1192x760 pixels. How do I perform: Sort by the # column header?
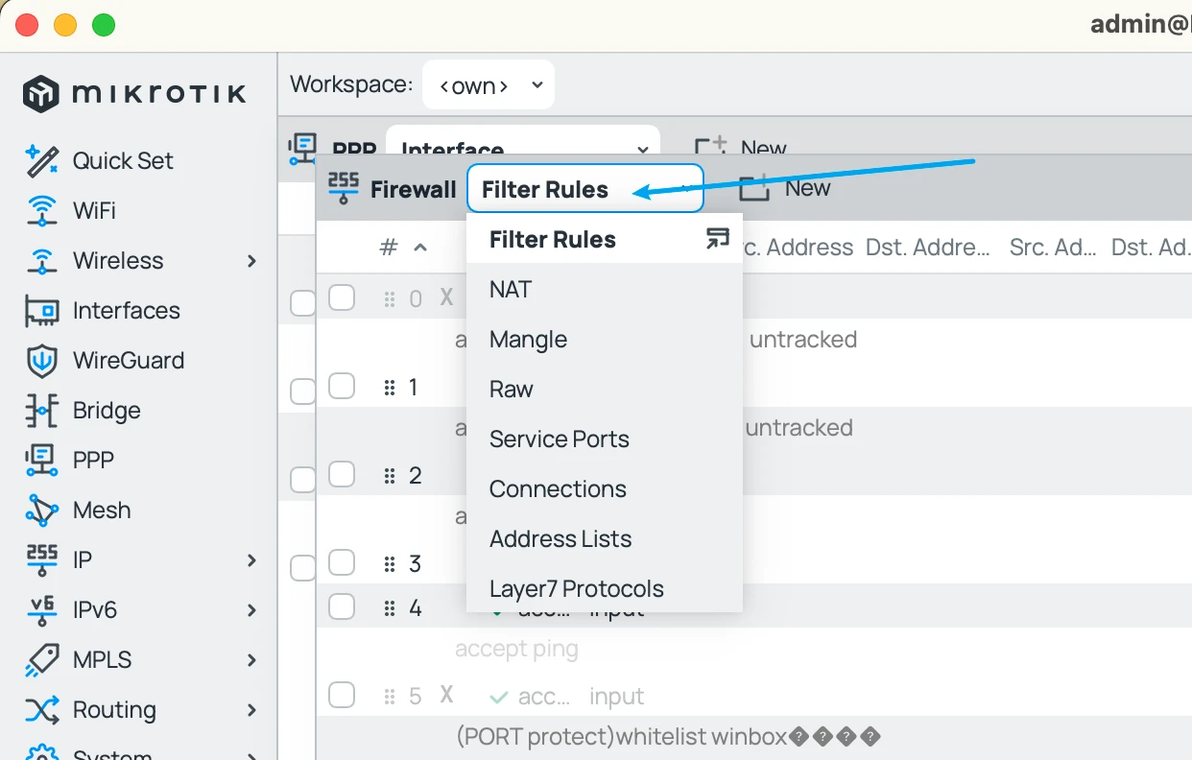pyautogui.click(x=389, y=247)
